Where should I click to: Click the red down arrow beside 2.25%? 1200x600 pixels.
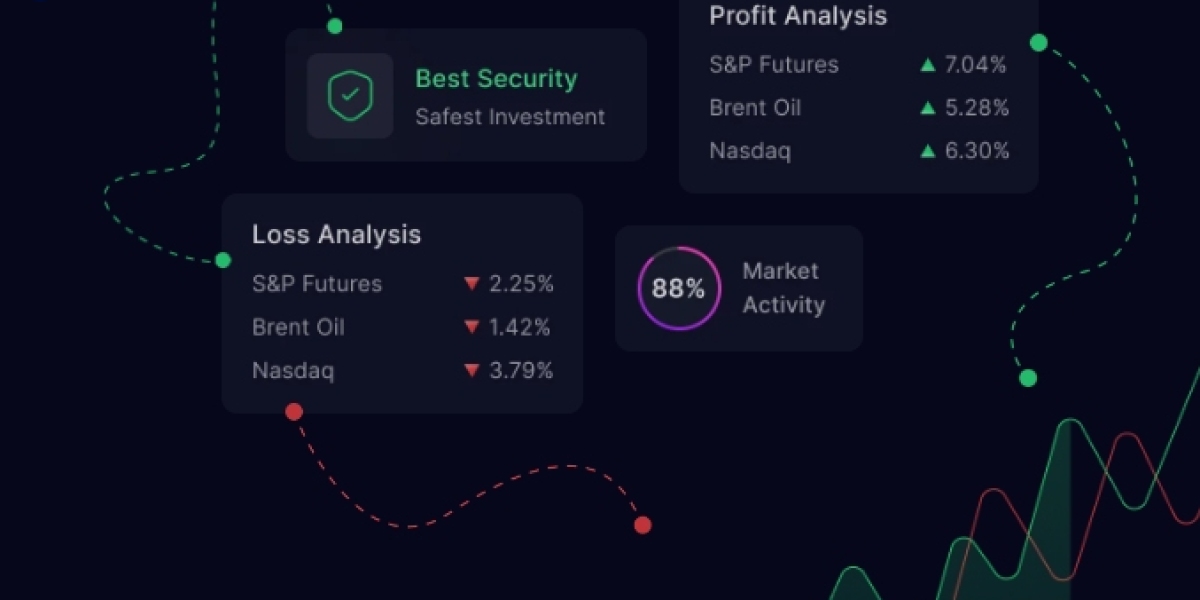[x=472, y=284]
